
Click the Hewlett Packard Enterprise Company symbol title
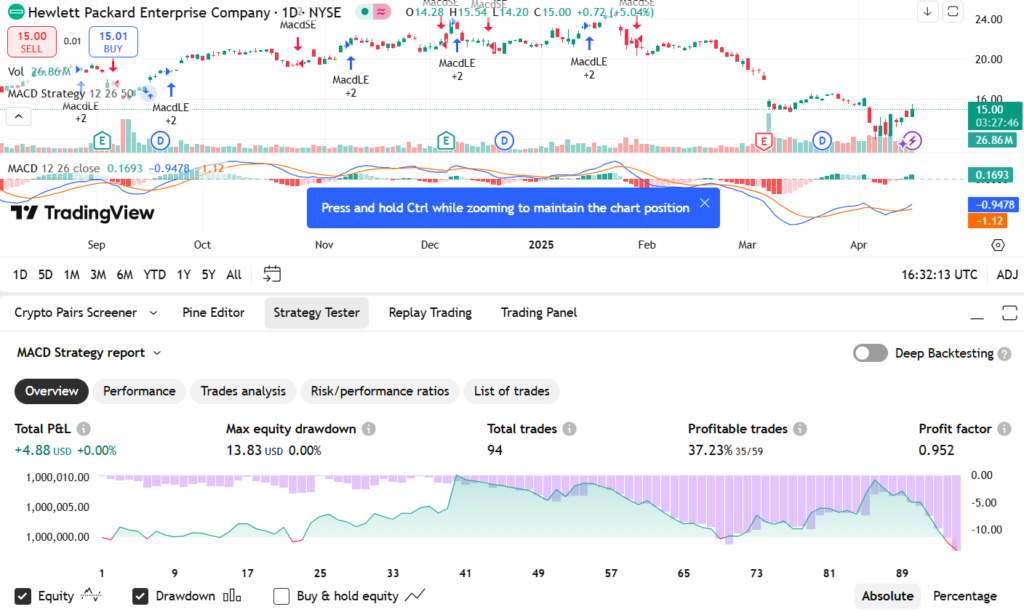pyautogui.click(x=149, y=12)
